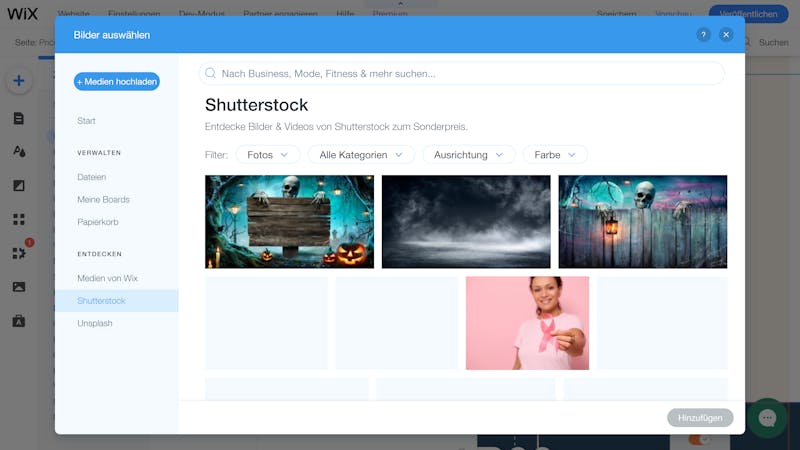Select the skeleton behind fence image
The width and height of the screenshot is (800, 450).
[x=643, y=221]
